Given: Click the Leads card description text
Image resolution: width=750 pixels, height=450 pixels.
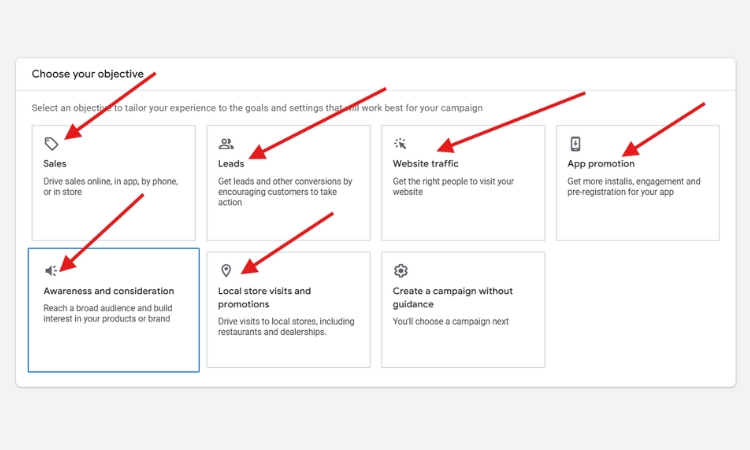Looking at the screenshot, I should tap(285, 192).
